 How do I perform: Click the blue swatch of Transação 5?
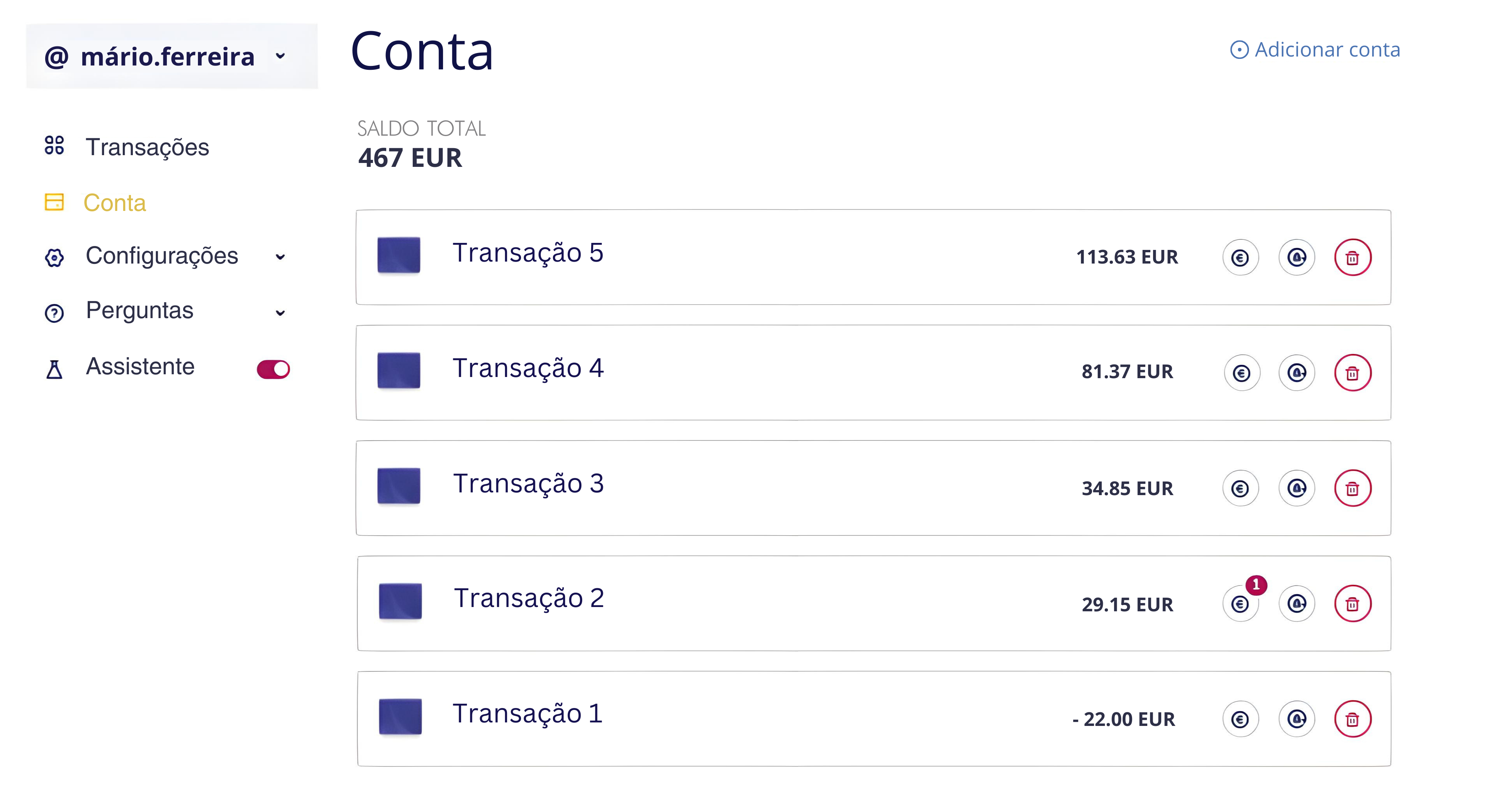[x=399, y=255]
